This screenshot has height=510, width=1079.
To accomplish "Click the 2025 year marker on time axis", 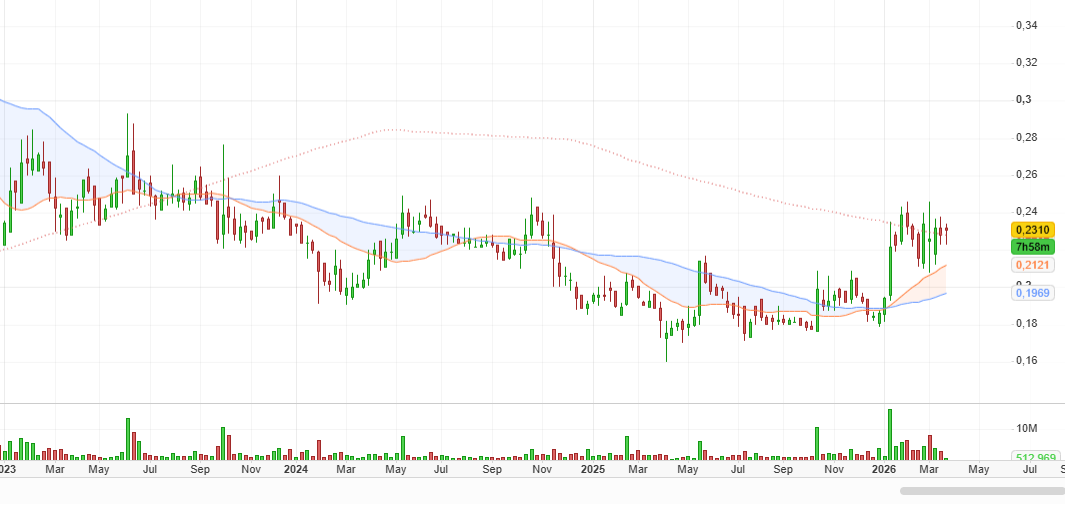I will (592, 468).
